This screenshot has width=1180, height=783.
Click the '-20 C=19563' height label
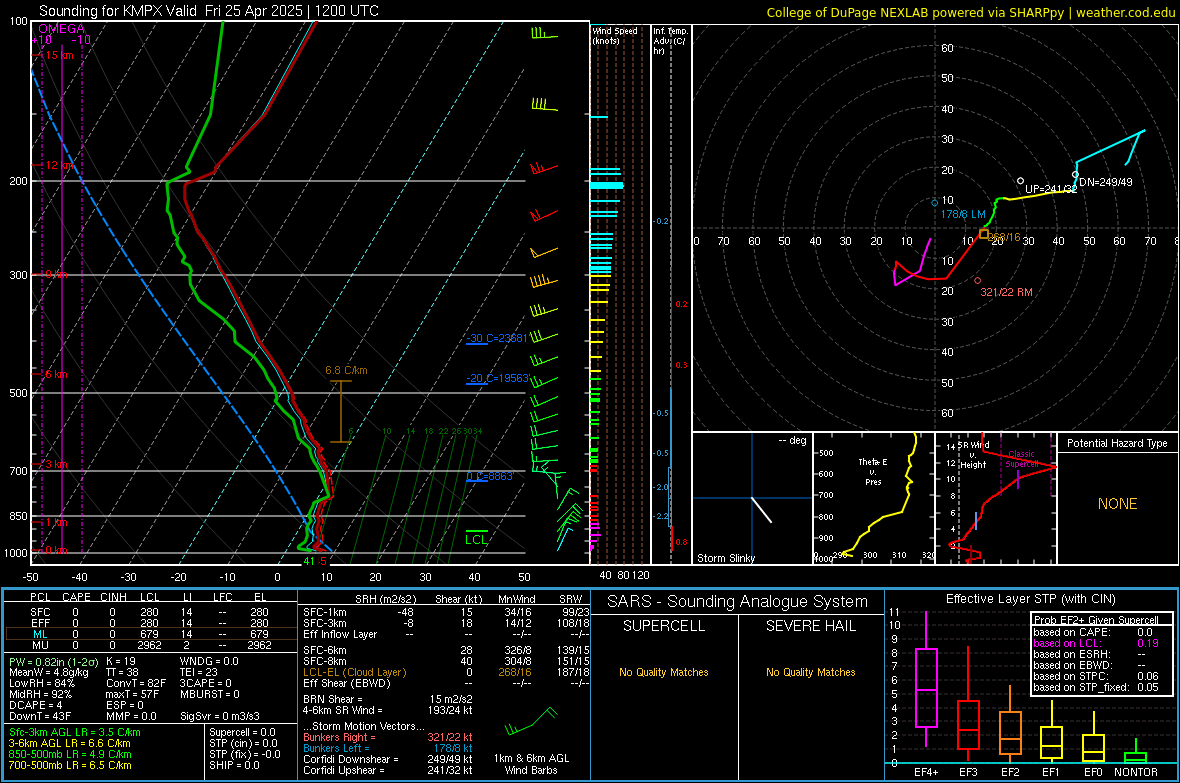497,378
